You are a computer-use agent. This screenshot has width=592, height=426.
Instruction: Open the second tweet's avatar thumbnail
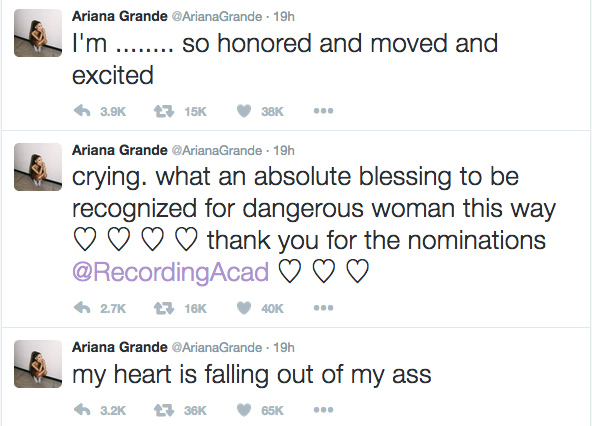click(x=38, y=167)
